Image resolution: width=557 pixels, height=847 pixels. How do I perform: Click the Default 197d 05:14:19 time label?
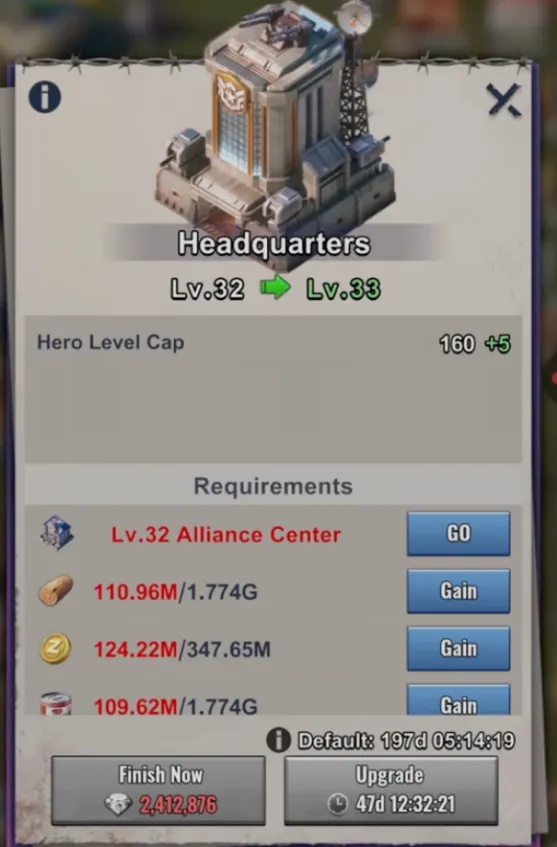pyautogui.click(x=406, y=740)
